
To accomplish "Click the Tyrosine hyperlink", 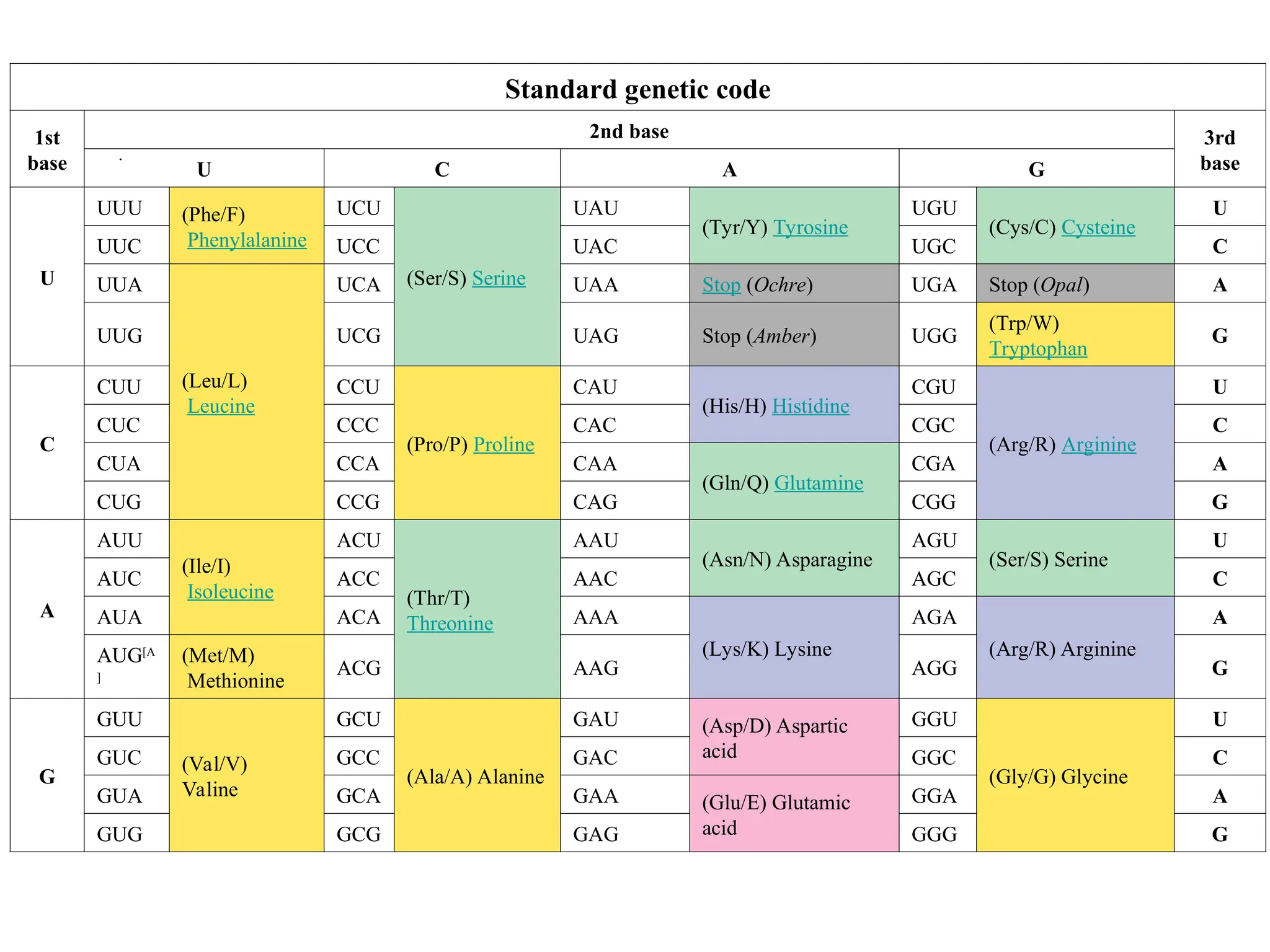I will [x=810, y=227].
